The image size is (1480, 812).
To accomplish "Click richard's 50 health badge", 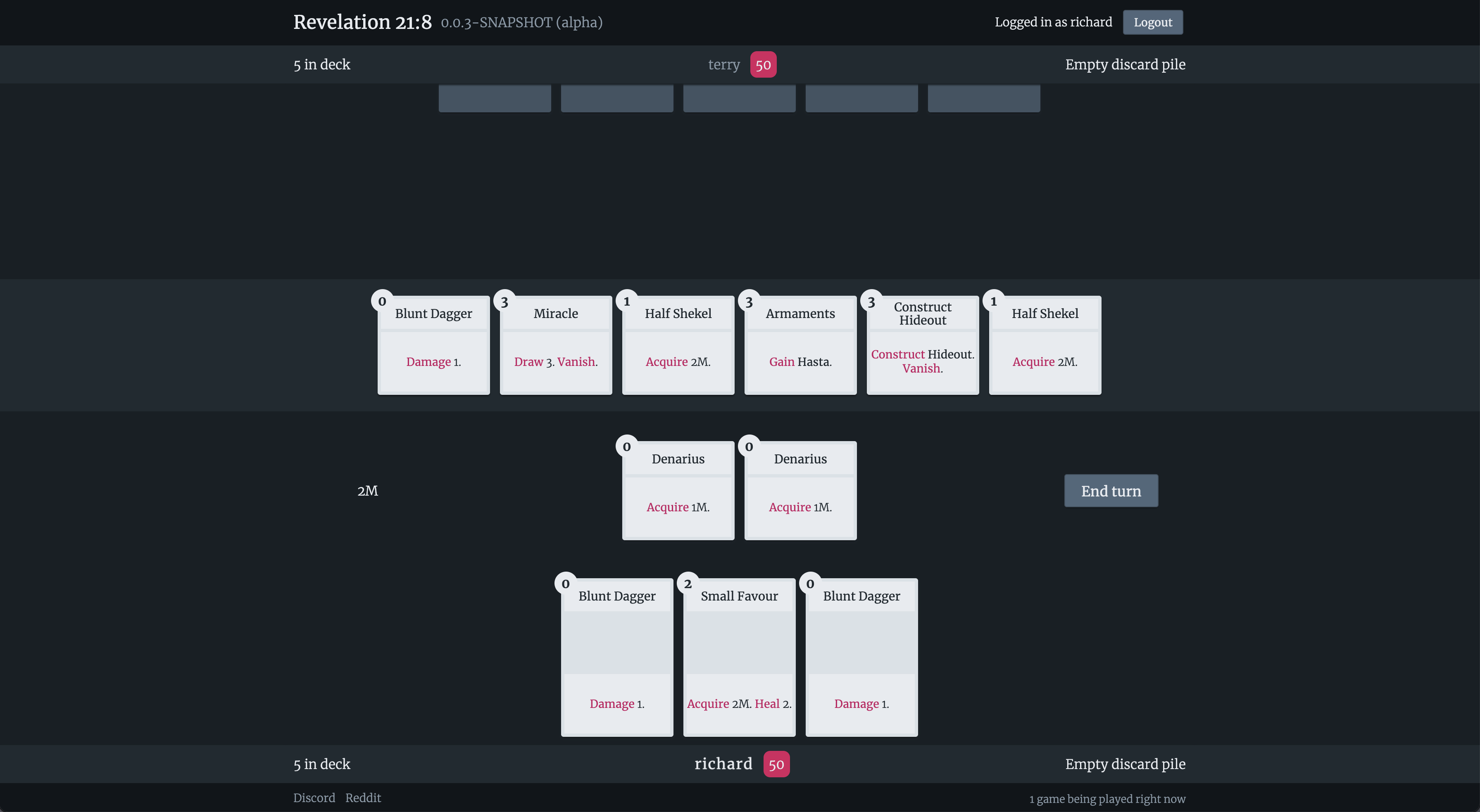I will (x=776, y=764).
